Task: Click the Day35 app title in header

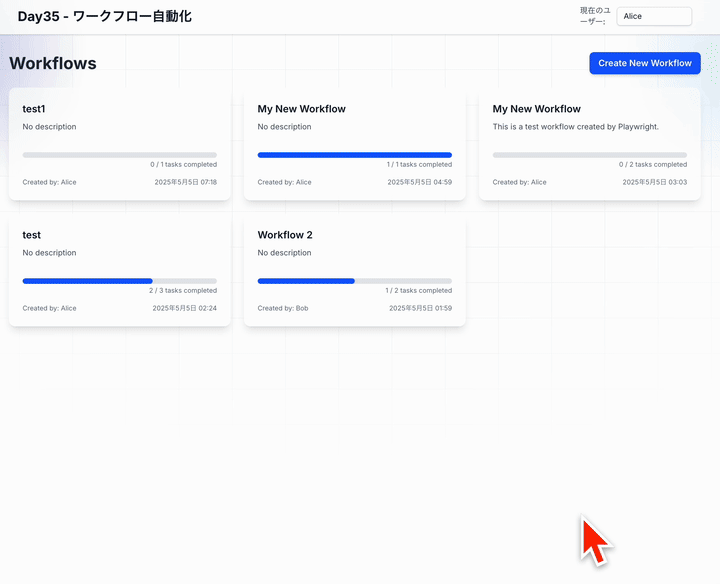Action: pos(105,17)
